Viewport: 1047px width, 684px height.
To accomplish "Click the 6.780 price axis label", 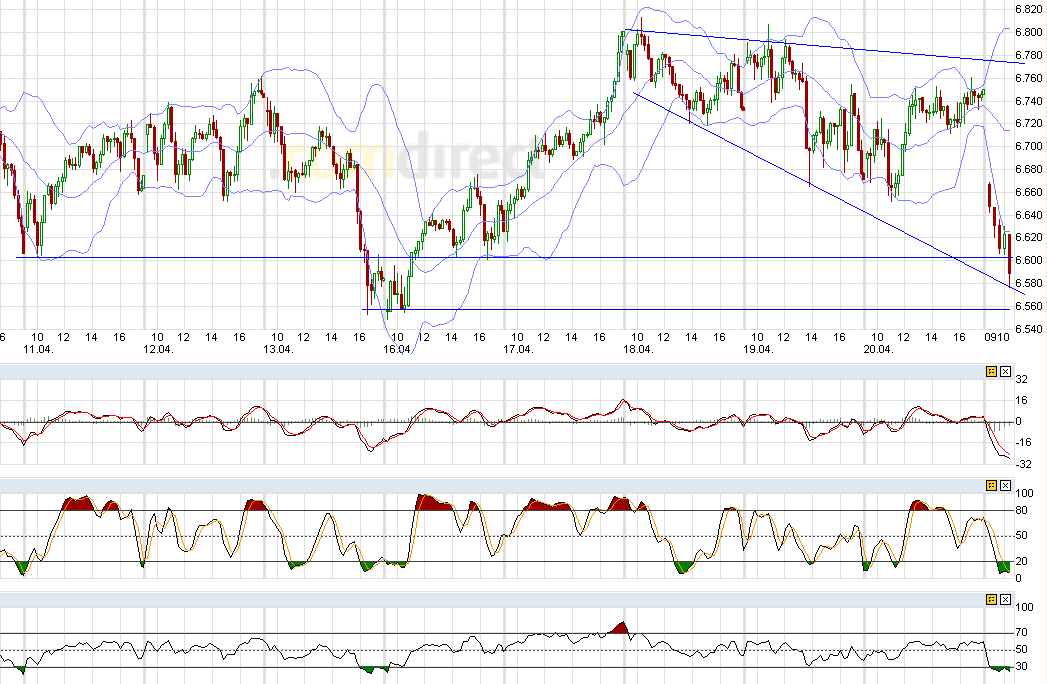I will click(1028, 55).
